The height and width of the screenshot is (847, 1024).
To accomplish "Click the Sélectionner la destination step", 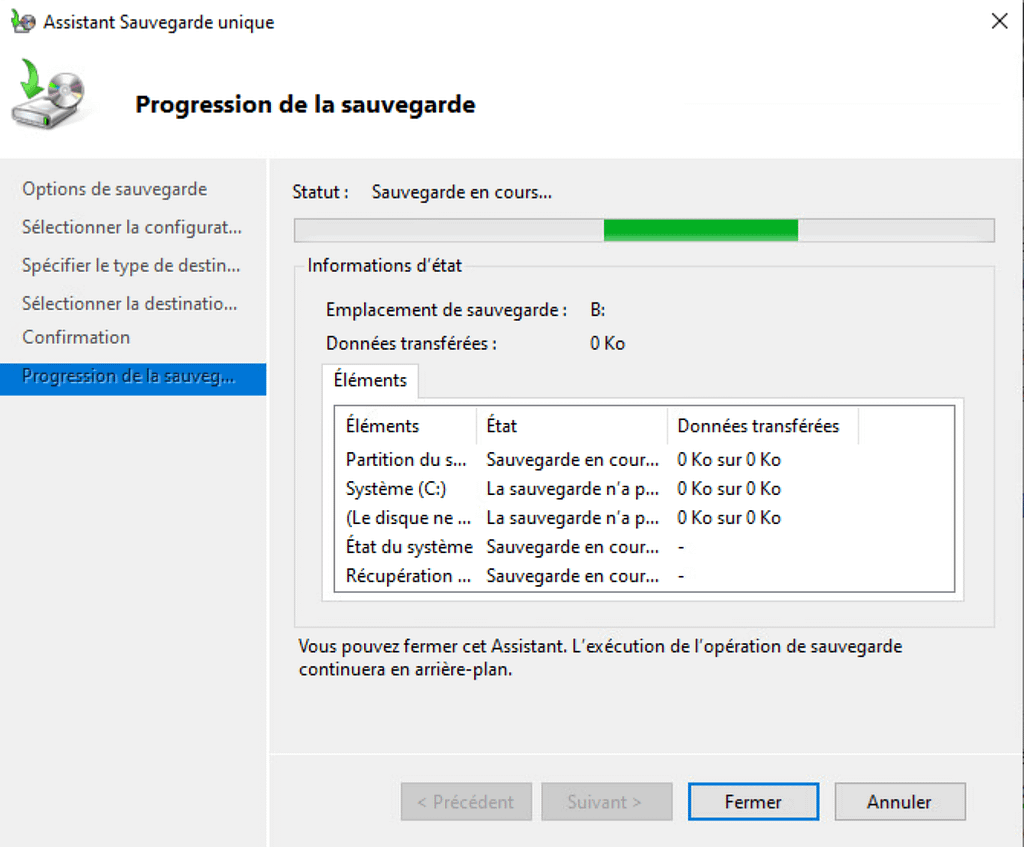I will point(129,303).
